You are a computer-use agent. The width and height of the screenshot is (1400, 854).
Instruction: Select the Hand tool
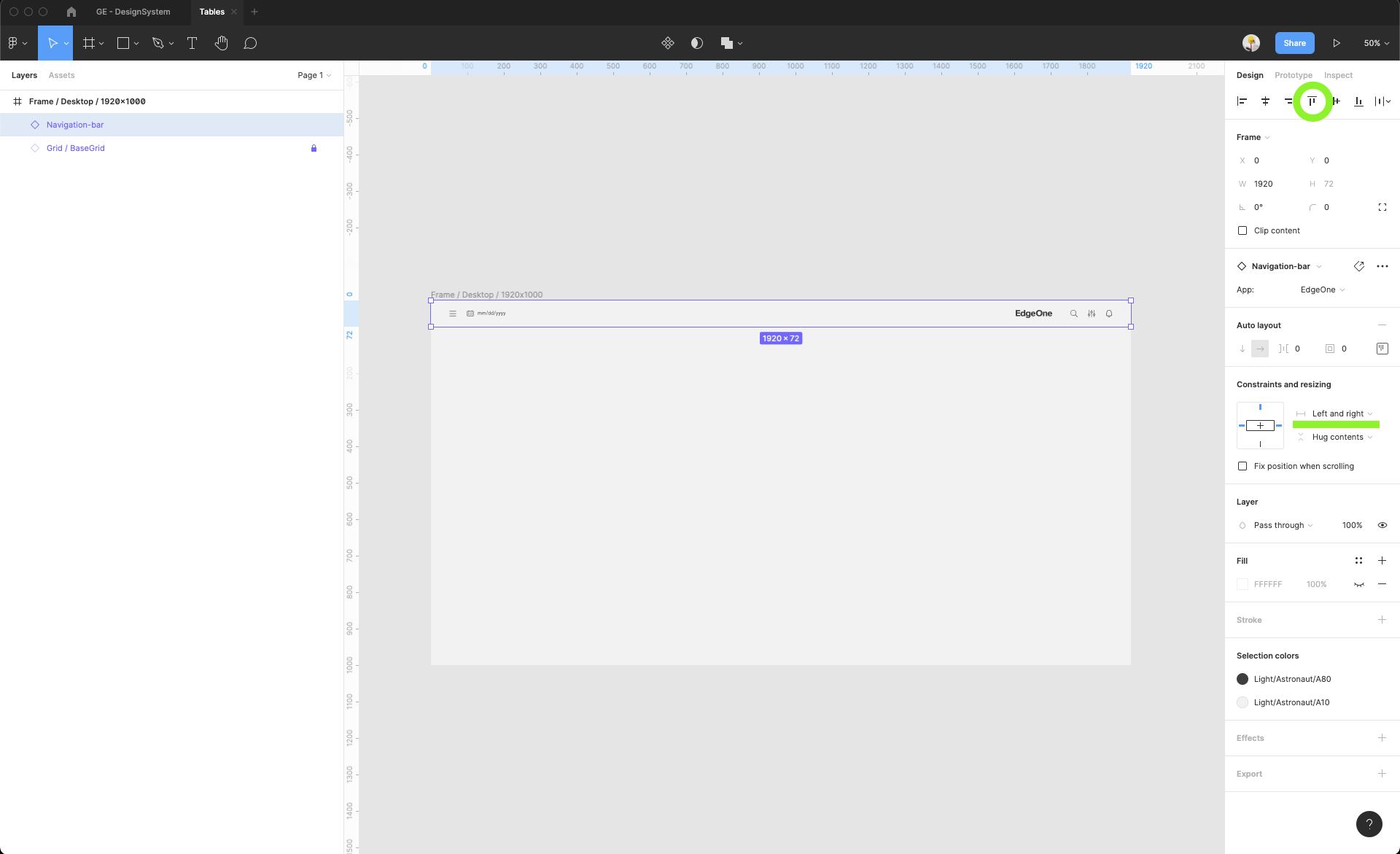(x=221, y=43)
